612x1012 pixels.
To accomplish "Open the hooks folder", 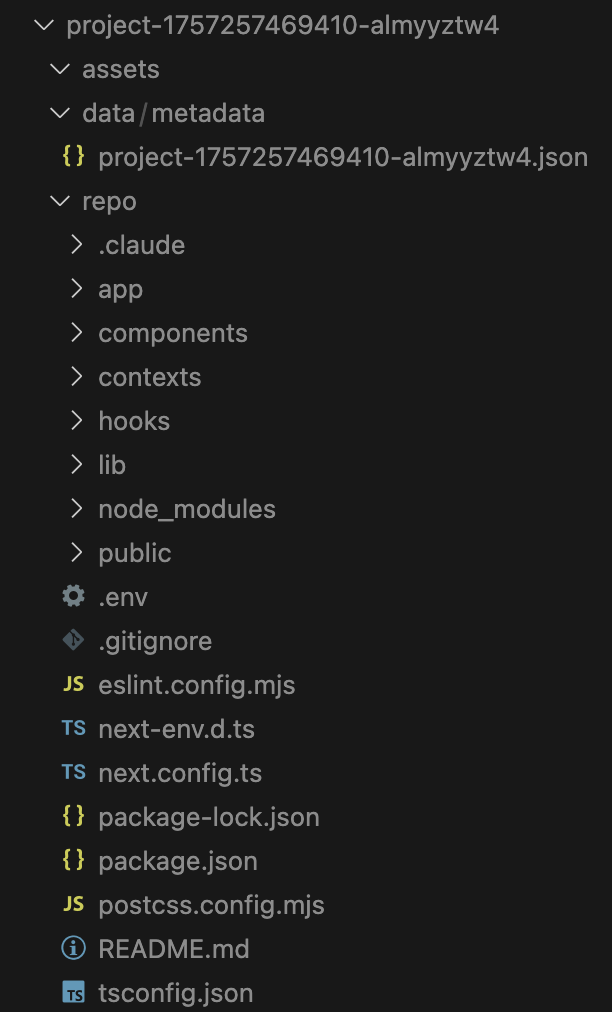I will pyautogui.click(x=134, y=421).
